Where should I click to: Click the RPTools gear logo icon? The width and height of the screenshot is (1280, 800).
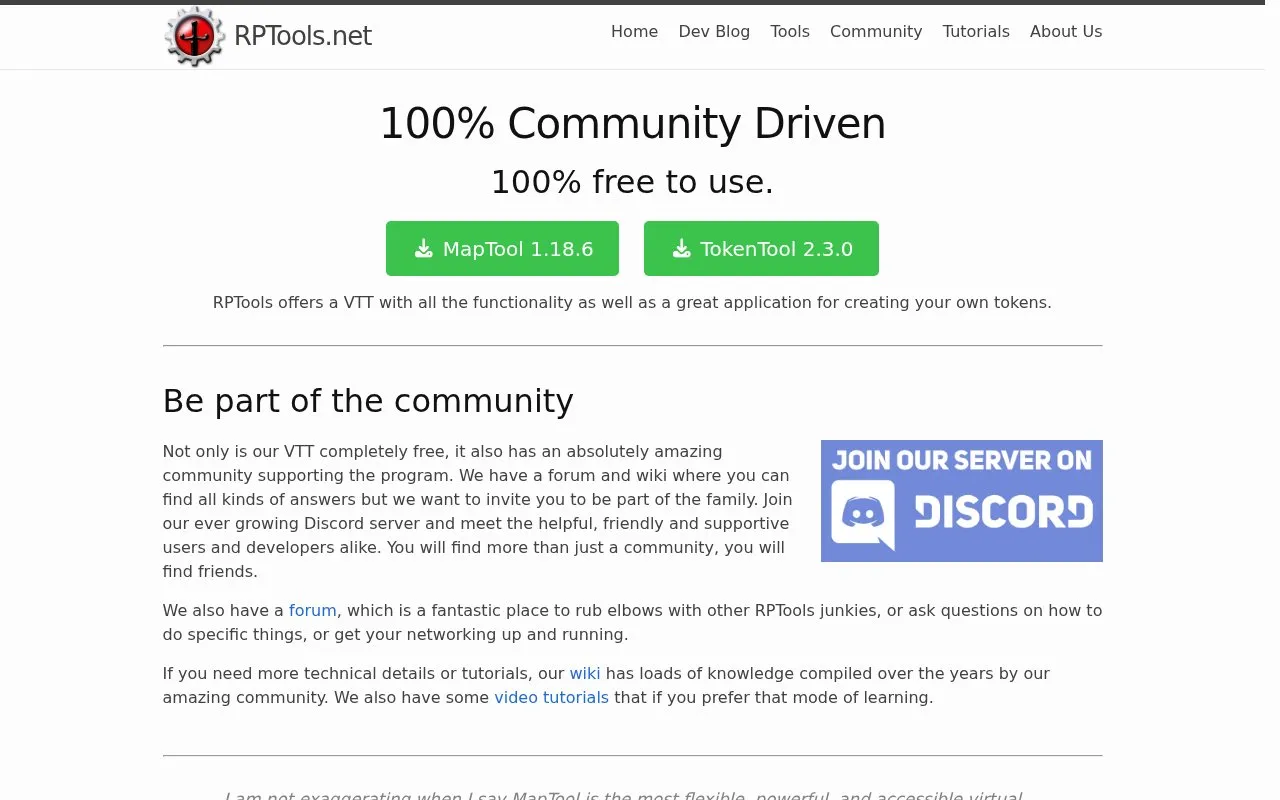coord(195,36)
